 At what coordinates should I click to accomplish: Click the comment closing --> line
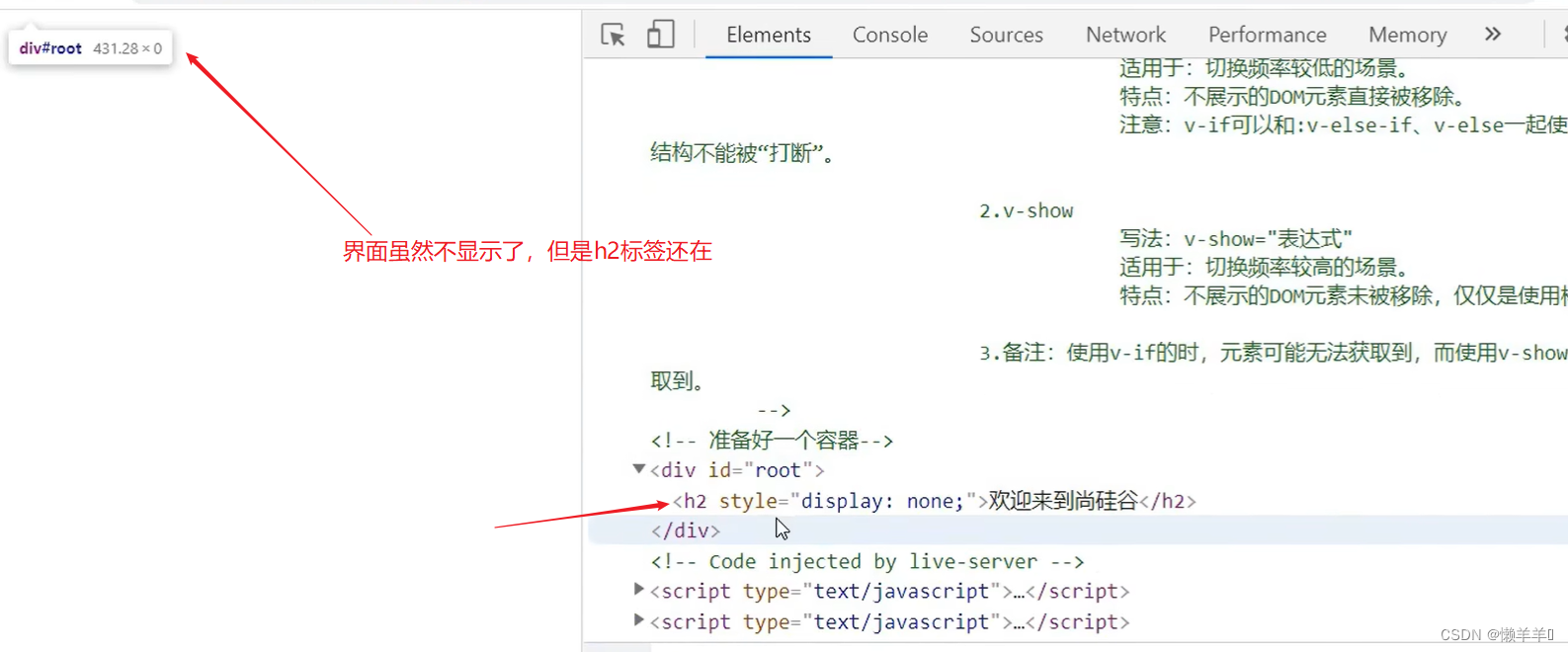pyautogui.click(x=774, y=410)
